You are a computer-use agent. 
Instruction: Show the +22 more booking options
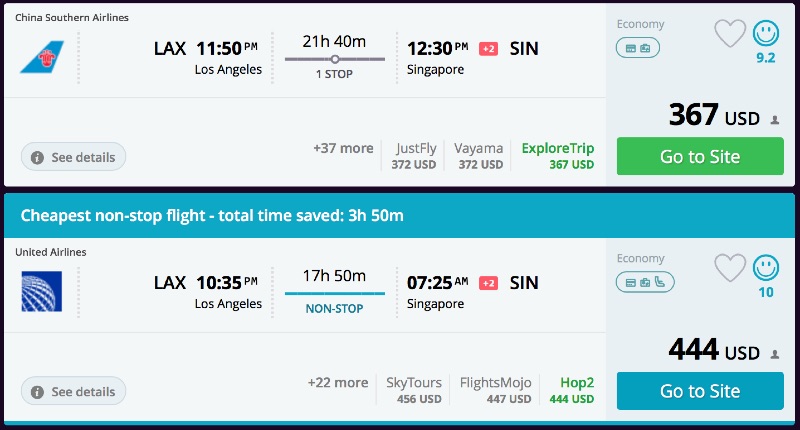[x=338, y=382]
